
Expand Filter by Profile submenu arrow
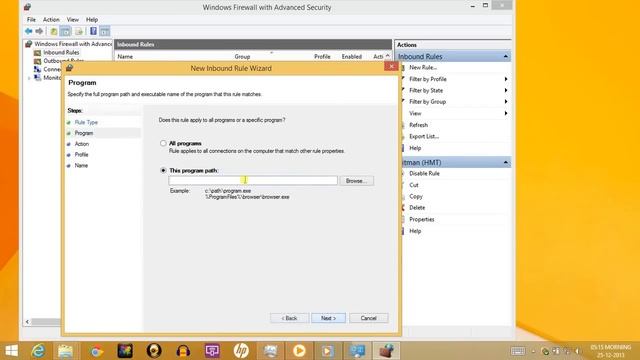click(x=506, y=79)
